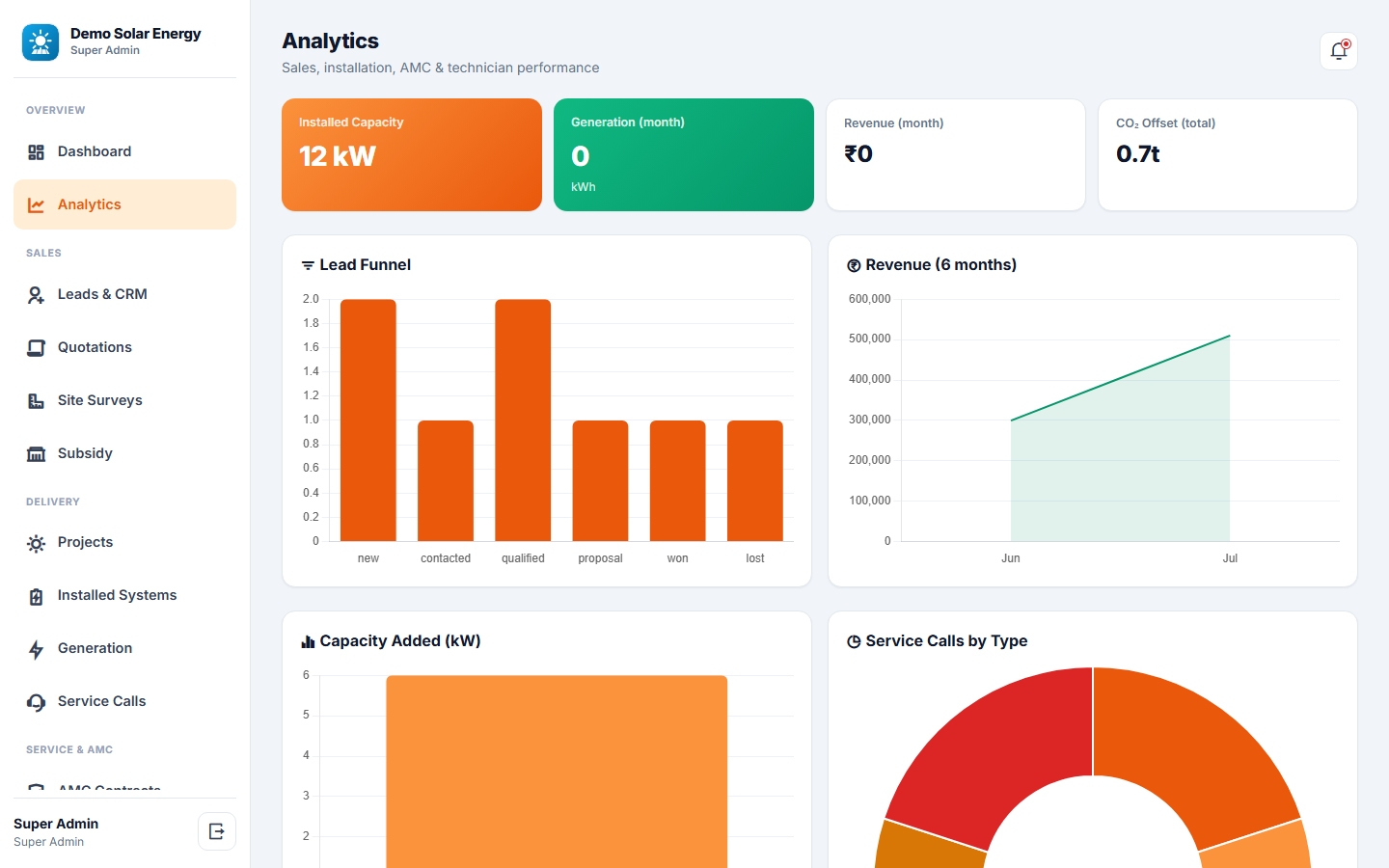Image resolution: width=1389 pixels, height=868 pixels.
Task: Click the Capacity Added (kW) title
Action: click(400, 641)
